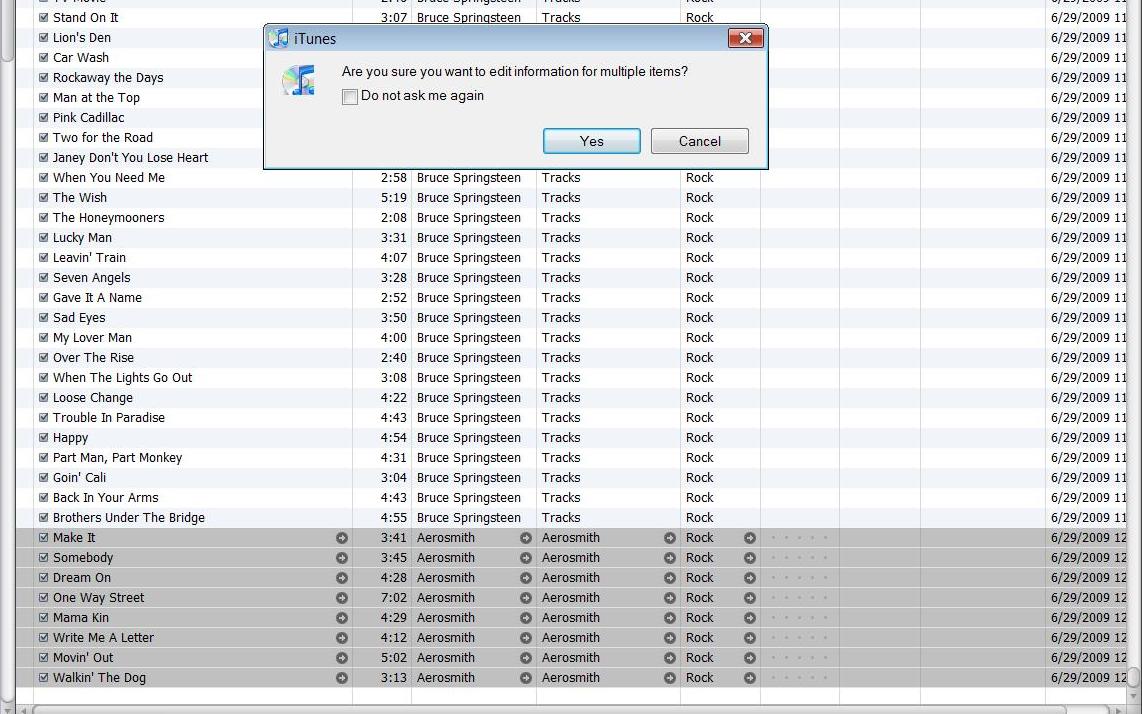Select the song 'Back In Your Arms'
Screen dimensions: 1142x714
pos(106,498)
